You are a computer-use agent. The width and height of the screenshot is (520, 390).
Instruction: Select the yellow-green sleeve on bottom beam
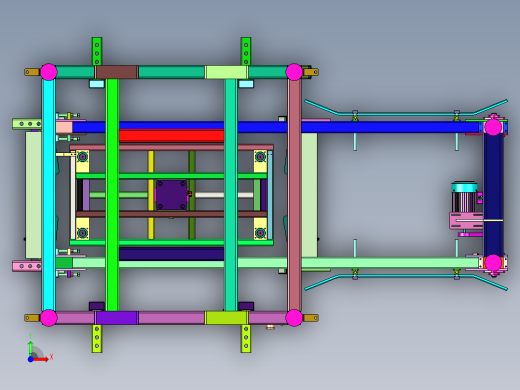point(226,318)
